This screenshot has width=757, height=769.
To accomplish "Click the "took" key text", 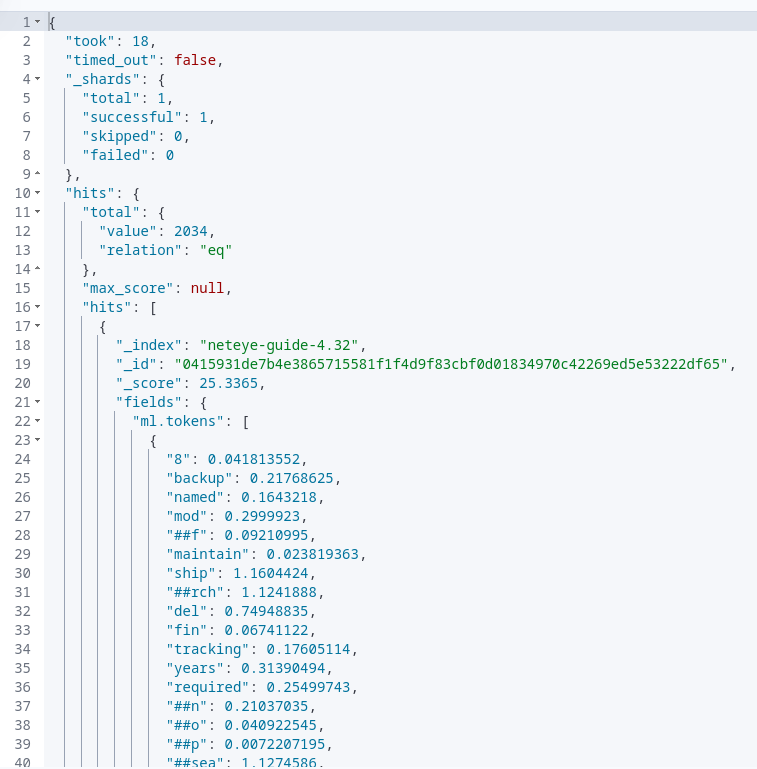I will point(90,41).
